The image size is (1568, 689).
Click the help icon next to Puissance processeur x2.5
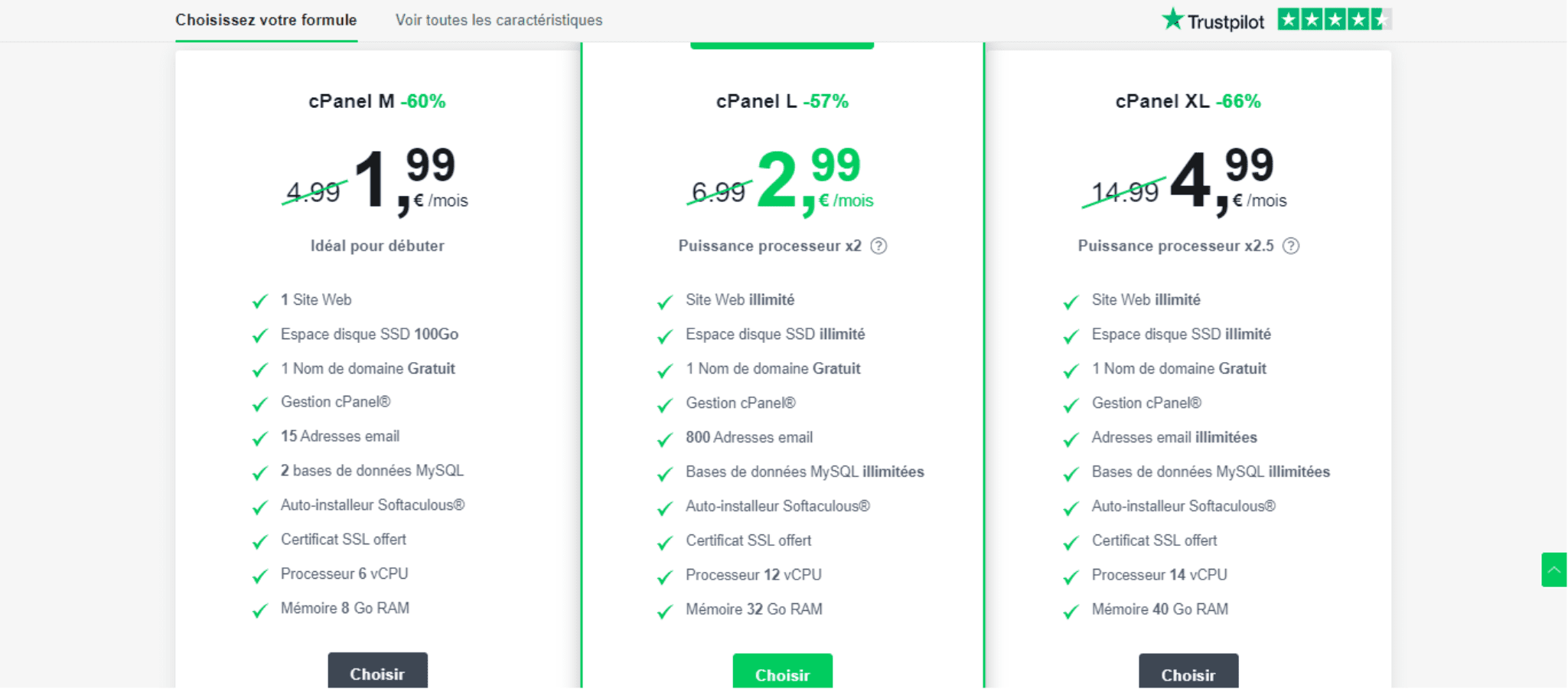(x=1291, y=246)
